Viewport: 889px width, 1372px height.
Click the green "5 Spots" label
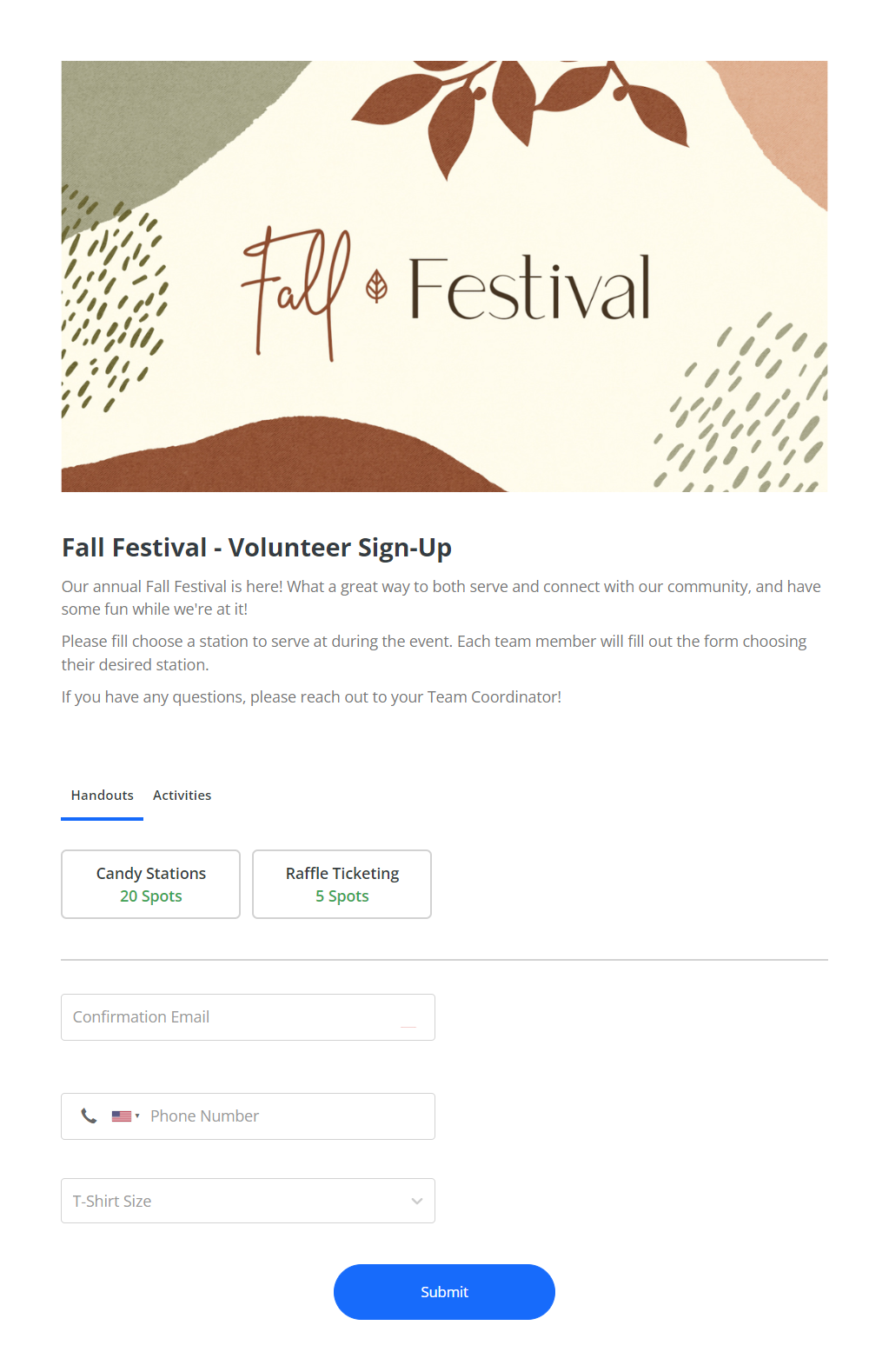coord(342,896)
